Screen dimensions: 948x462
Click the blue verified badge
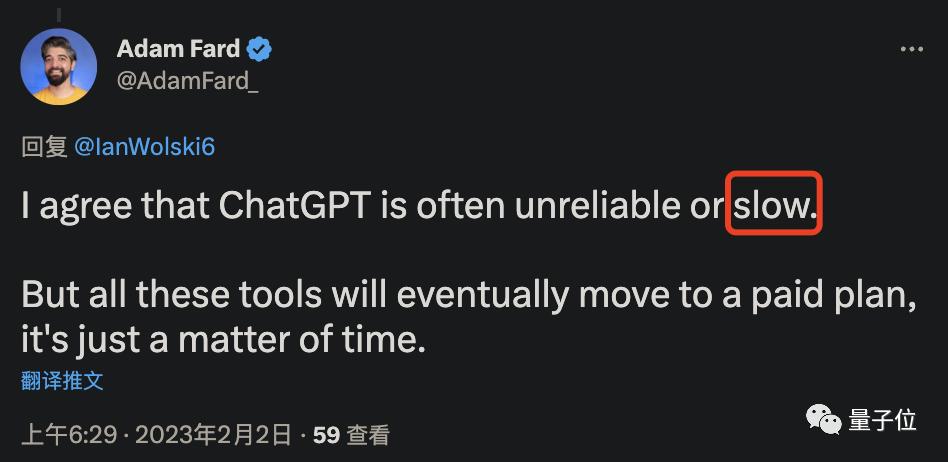tap(259, 49)
